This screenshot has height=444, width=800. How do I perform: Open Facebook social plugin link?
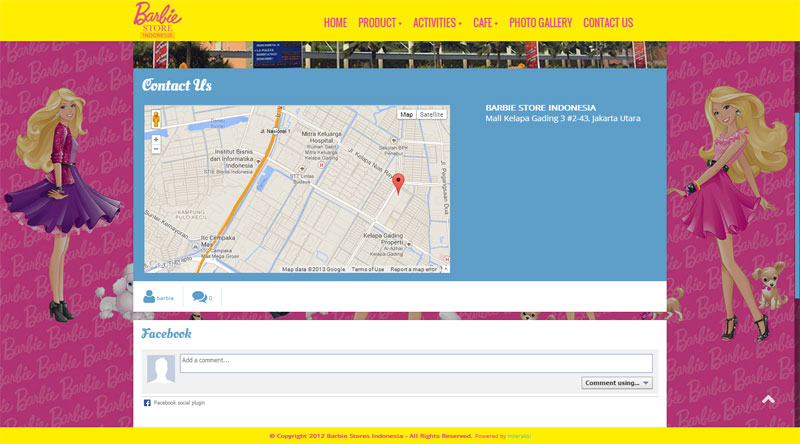click(x=179, y=403)
